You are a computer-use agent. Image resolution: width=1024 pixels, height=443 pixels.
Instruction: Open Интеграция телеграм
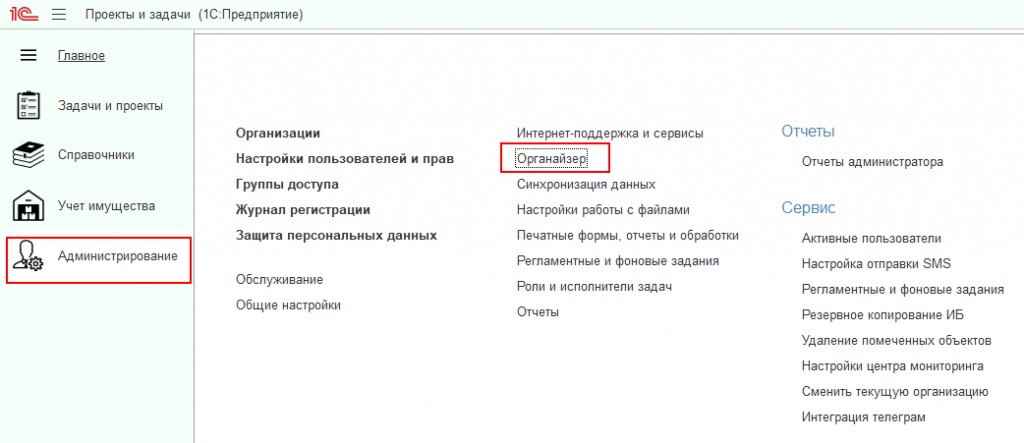click(864, 417)
